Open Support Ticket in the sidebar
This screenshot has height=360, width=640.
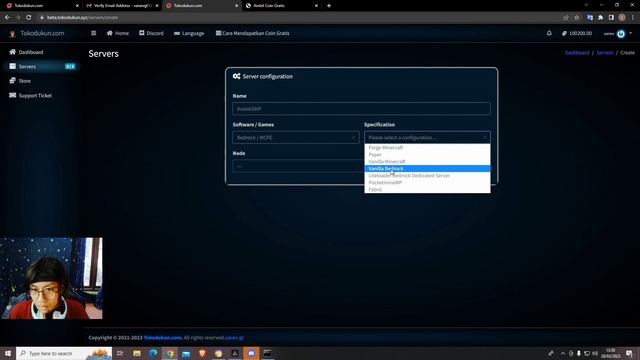pyautogui.click(x=31, y=96)
